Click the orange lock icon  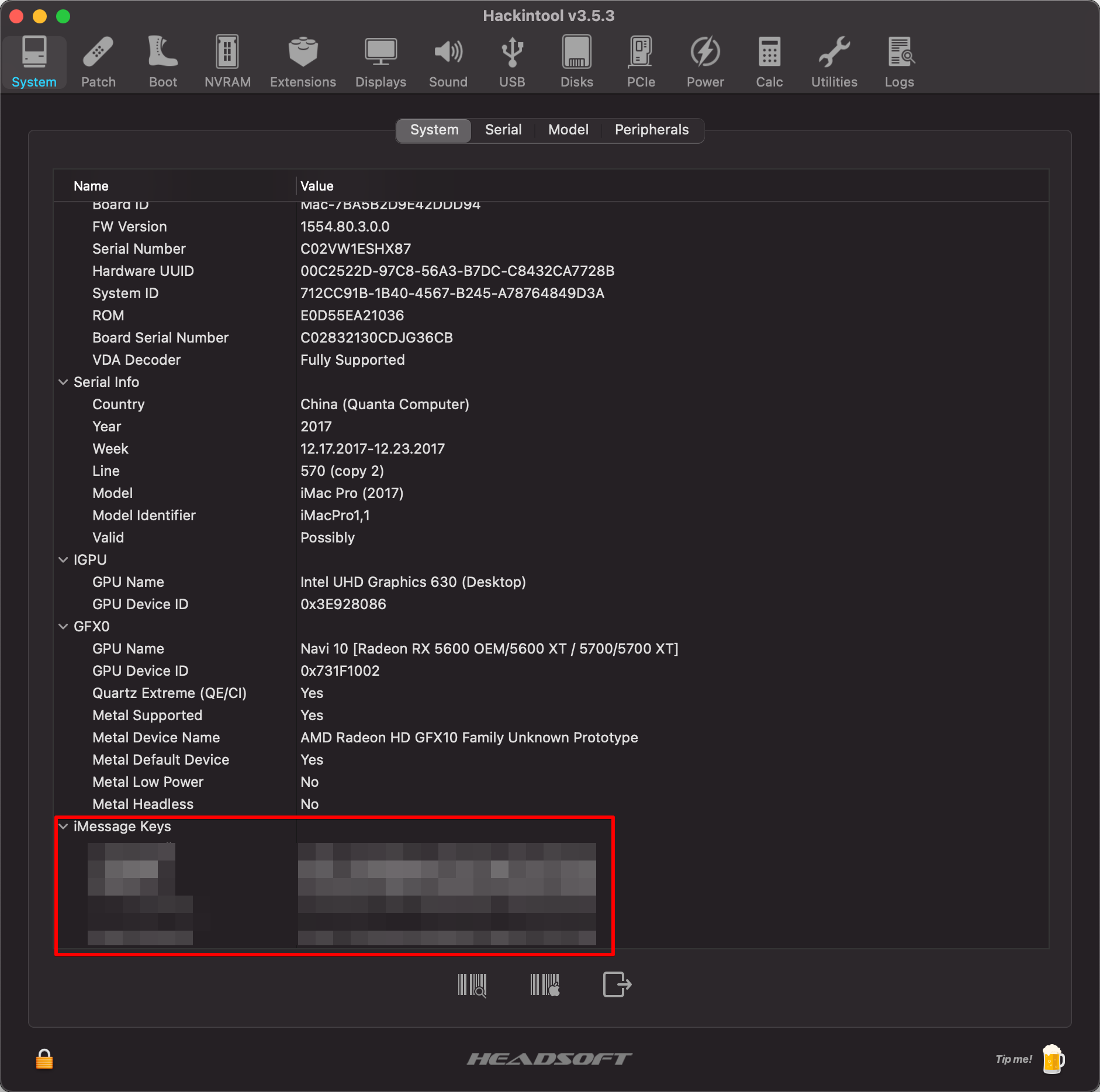coord(44,1059)
